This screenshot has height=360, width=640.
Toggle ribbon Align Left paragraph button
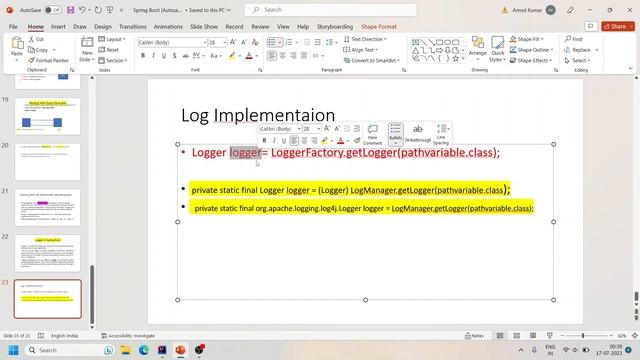click(x=272, y=56)
